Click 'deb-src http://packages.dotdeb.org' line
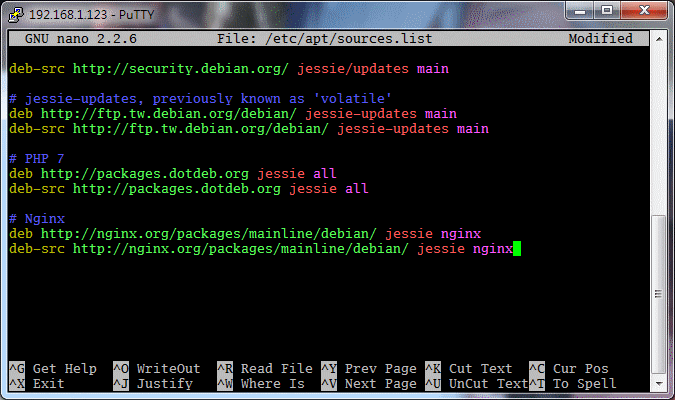Screen dimensions: 675x400 click(189, 189)
